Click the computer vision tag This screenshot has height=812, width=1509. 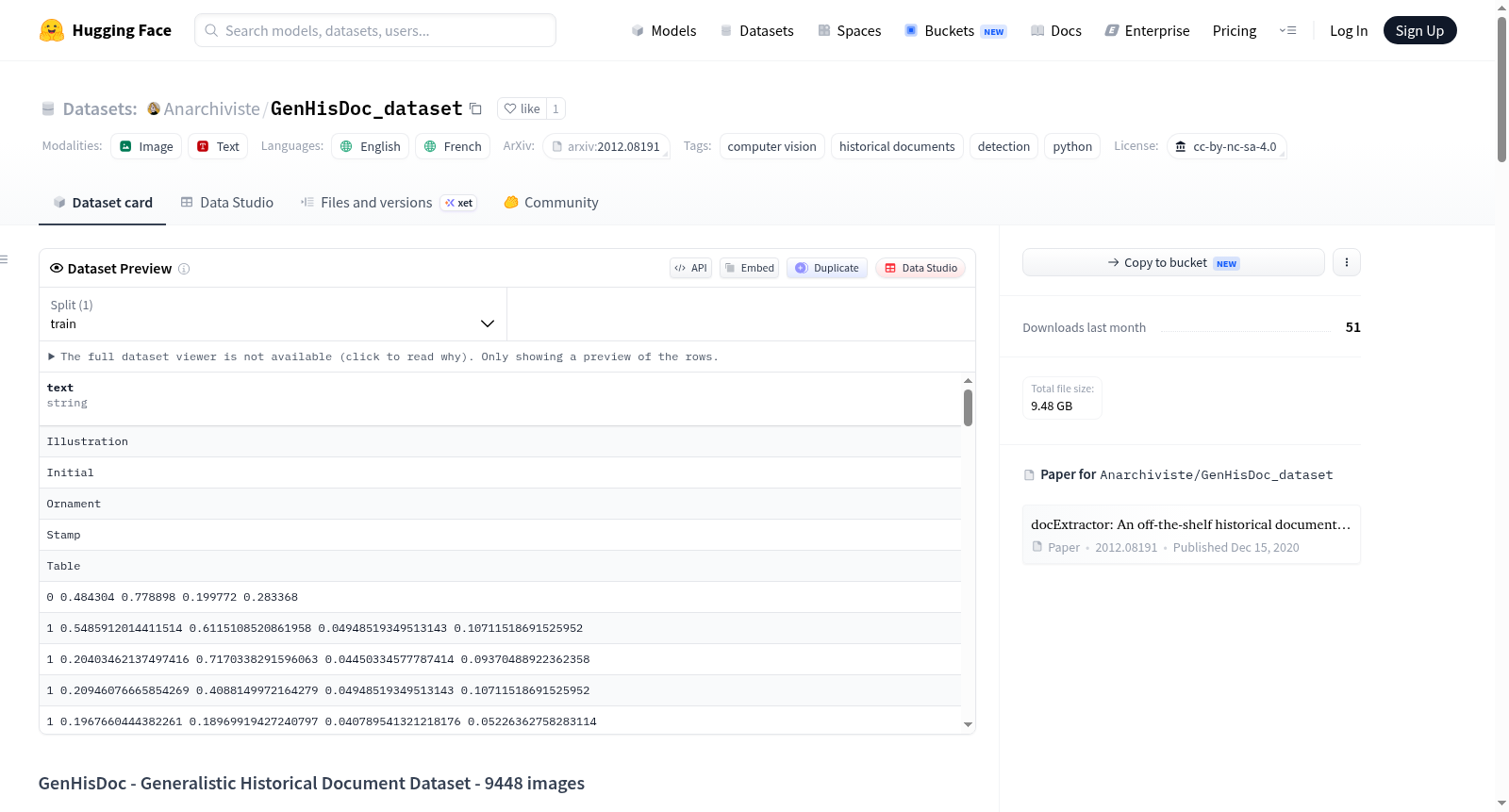coord(772,146)
